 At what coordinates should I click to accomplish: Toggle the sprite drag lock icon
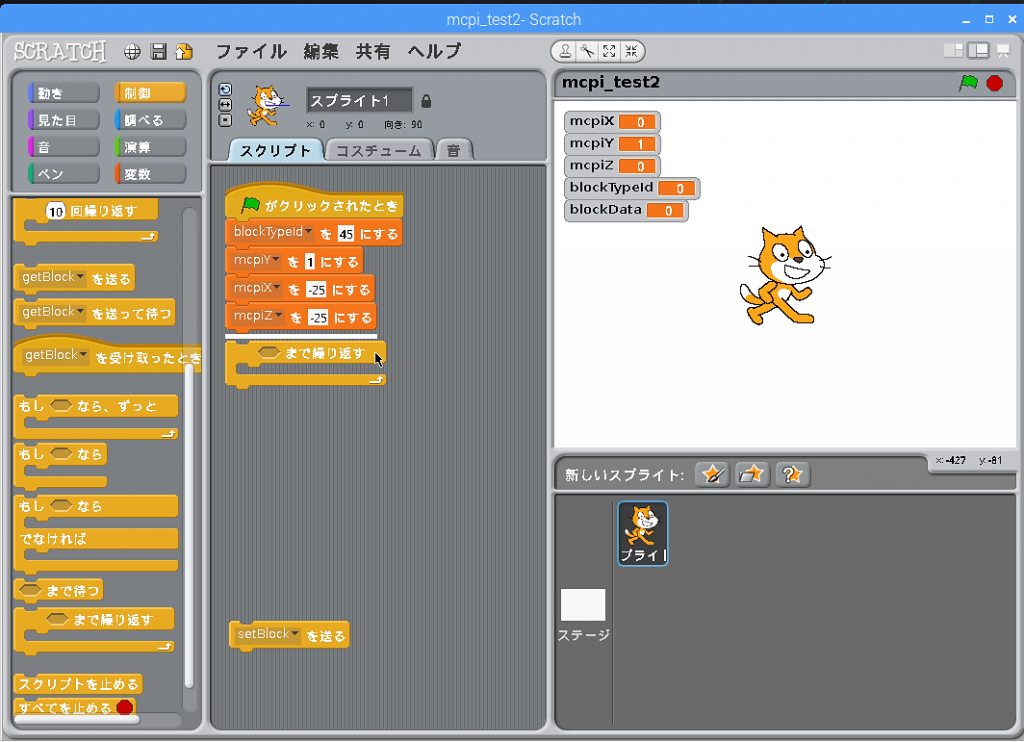point(426,101)
